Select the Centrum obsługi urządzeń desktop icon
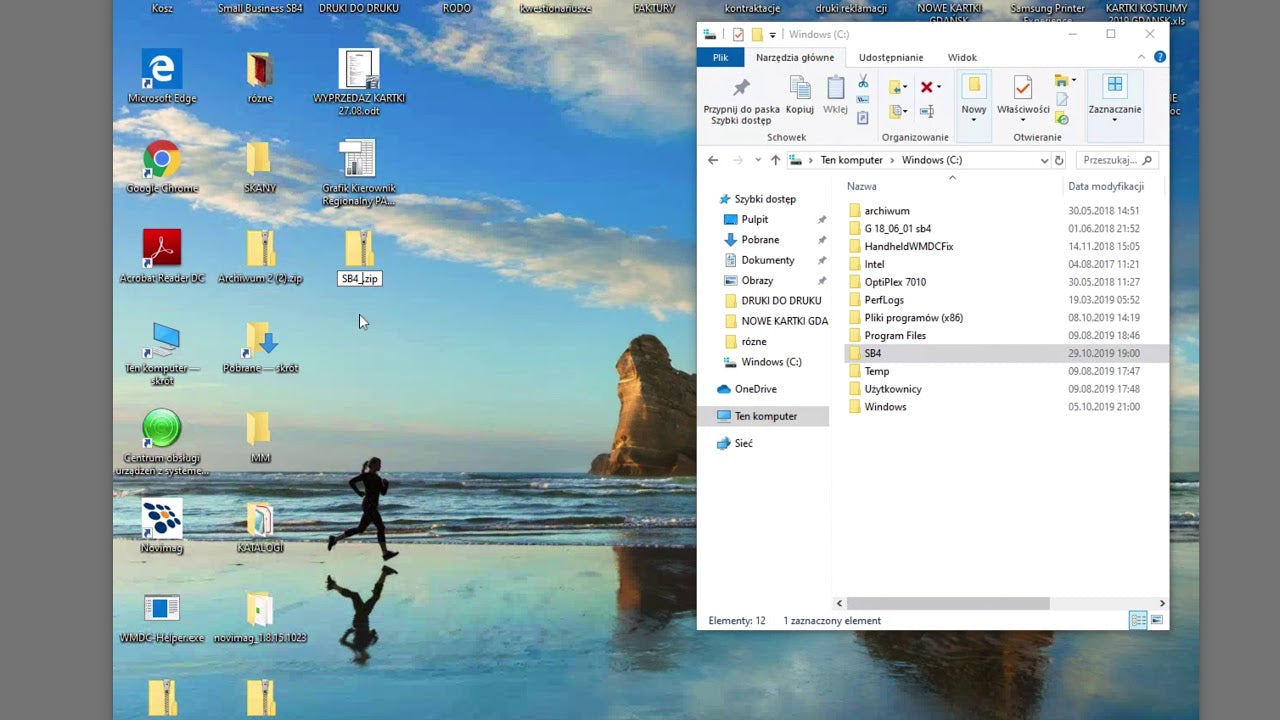Viewport: 1280px width, 720px height. click(x=162, y=441)
